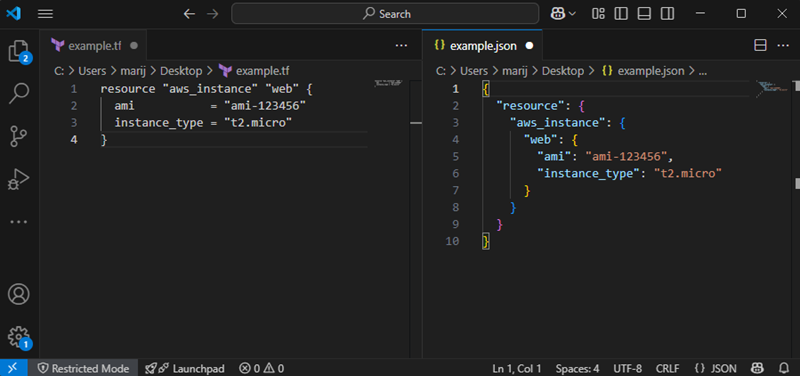
Task: Change line endings via 'CRLF'
Action: [668, 368]
